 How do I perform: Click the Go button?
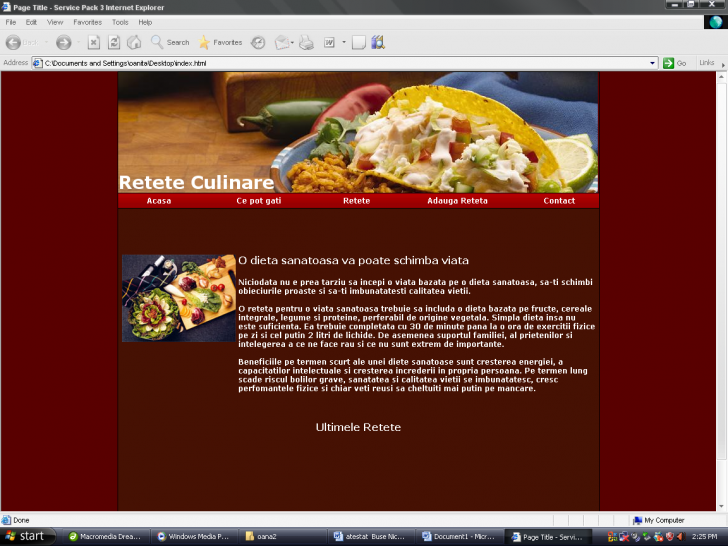(674, 63)
